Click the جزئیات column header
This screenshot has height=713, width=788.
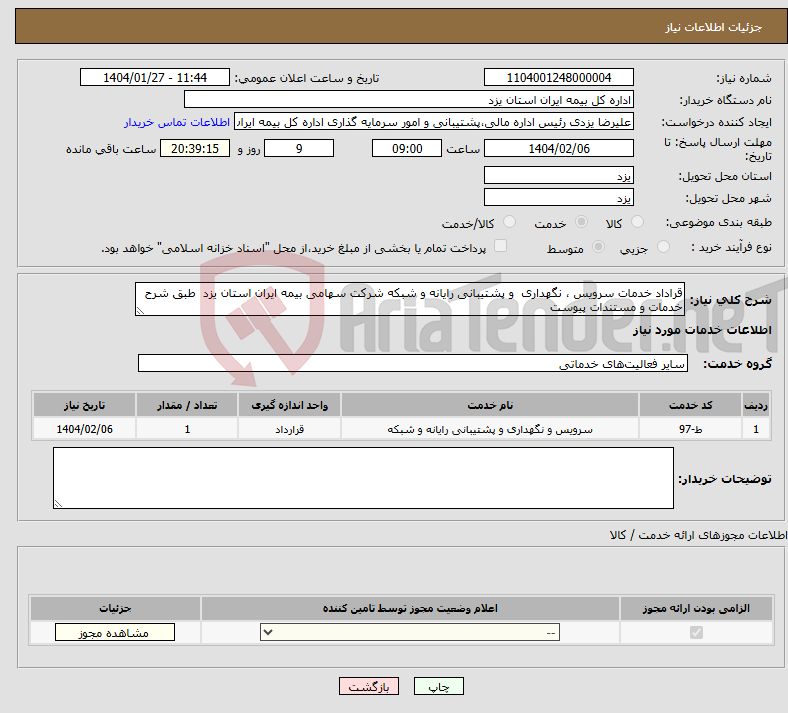(x=115, y=608)
